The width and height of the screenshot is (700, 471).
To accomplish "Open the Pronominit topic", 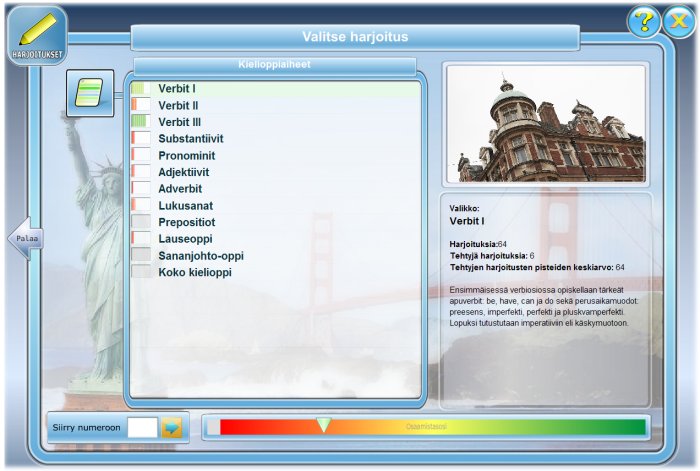I will 275,155.
